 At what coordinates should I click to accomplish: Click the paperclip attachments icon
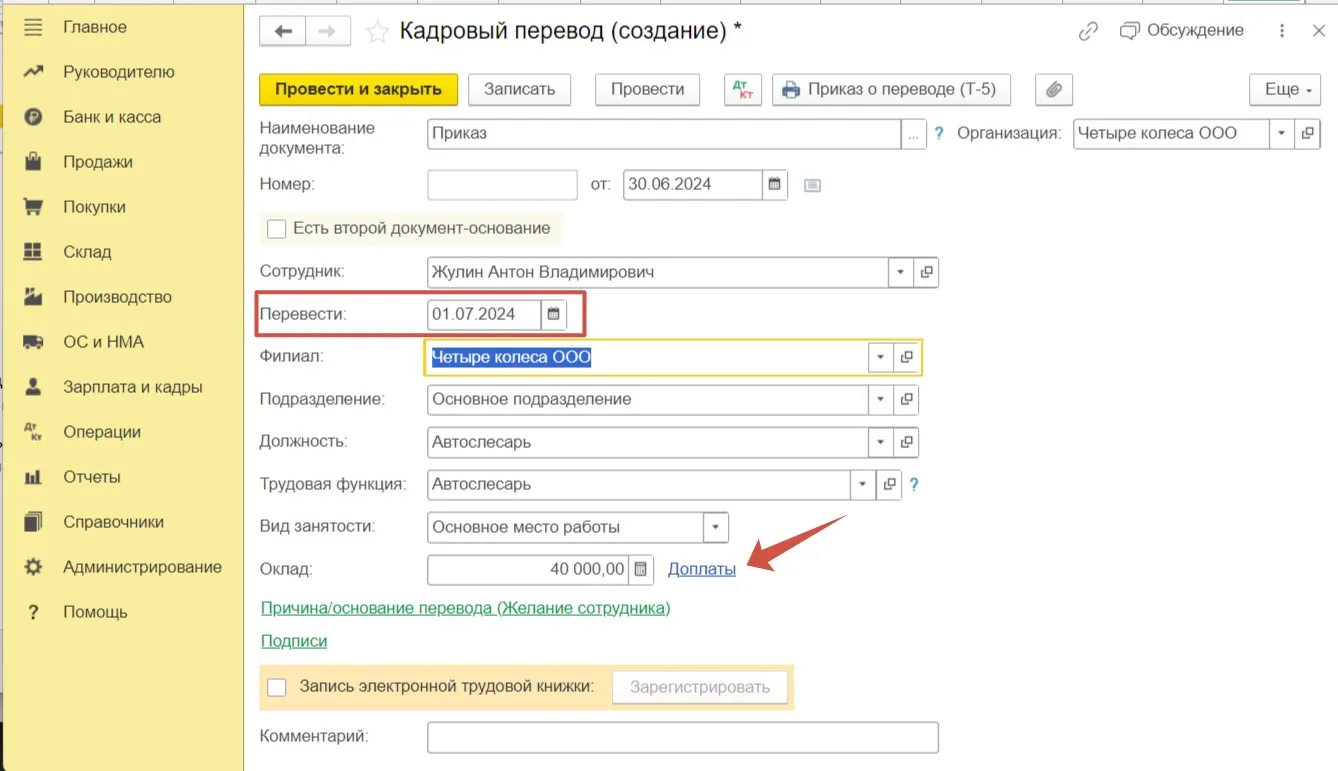click(x=1053, y=89)
